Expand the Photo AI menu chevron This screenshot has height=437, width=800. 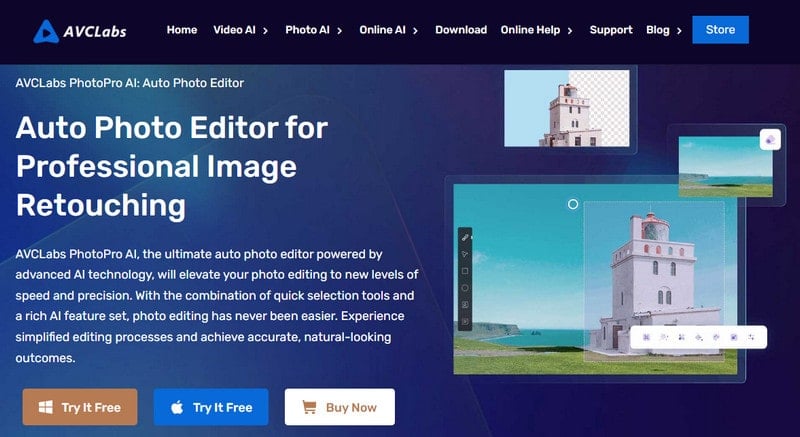pyautogui.click(x=340, y=31)
